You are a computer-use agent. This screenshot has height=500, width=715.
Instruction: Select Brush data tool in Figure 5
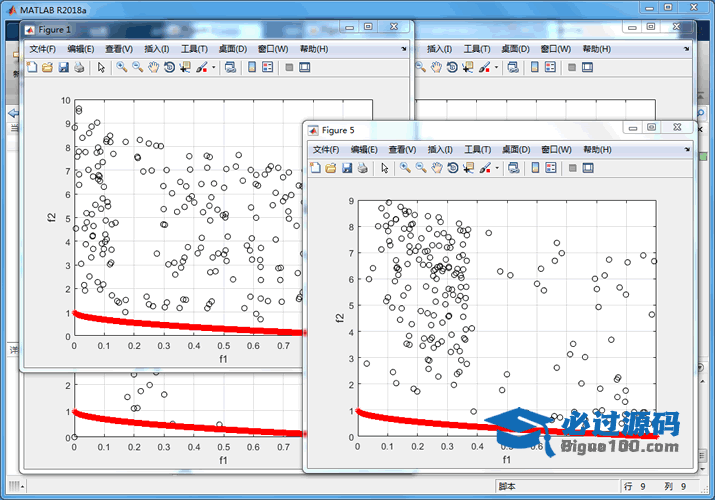pos(485,168)
